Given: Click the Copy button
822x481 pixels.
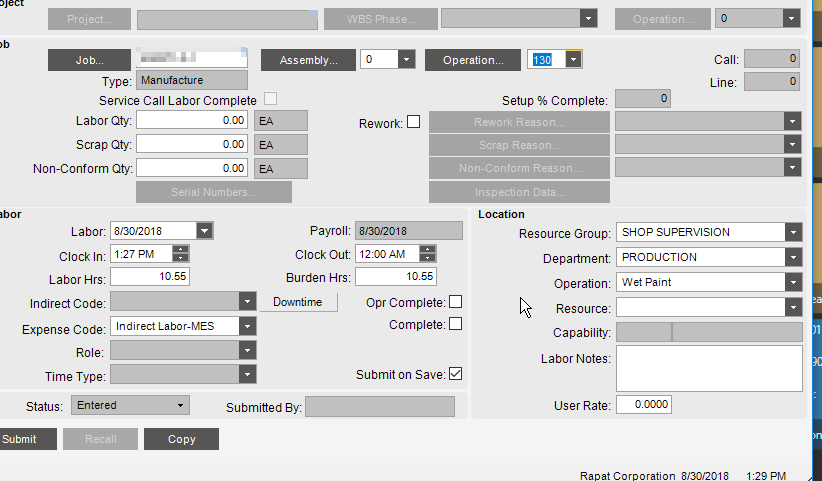Looking at the screenshot, I should pos(181,439).
